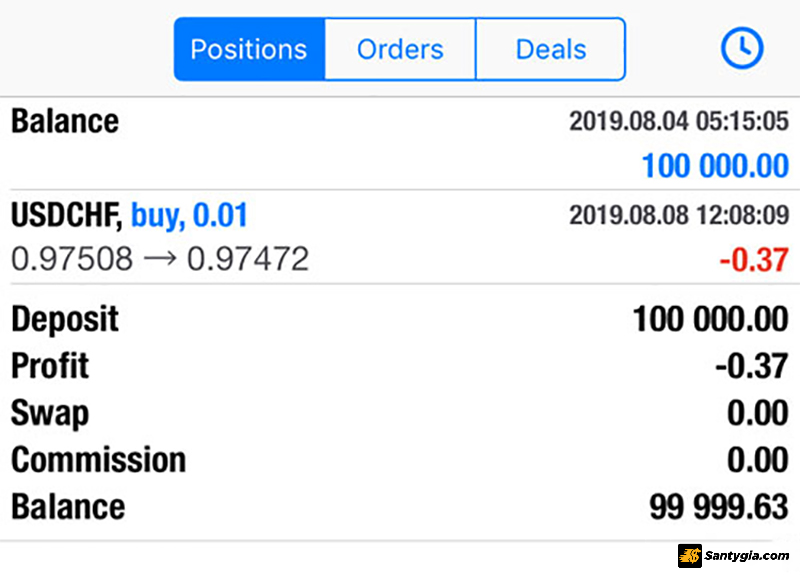Click the 2019.08.08 12:08:09 timestamp
Image resolution: width=800 pixels, height=581 pixels.
pos(679,215)
